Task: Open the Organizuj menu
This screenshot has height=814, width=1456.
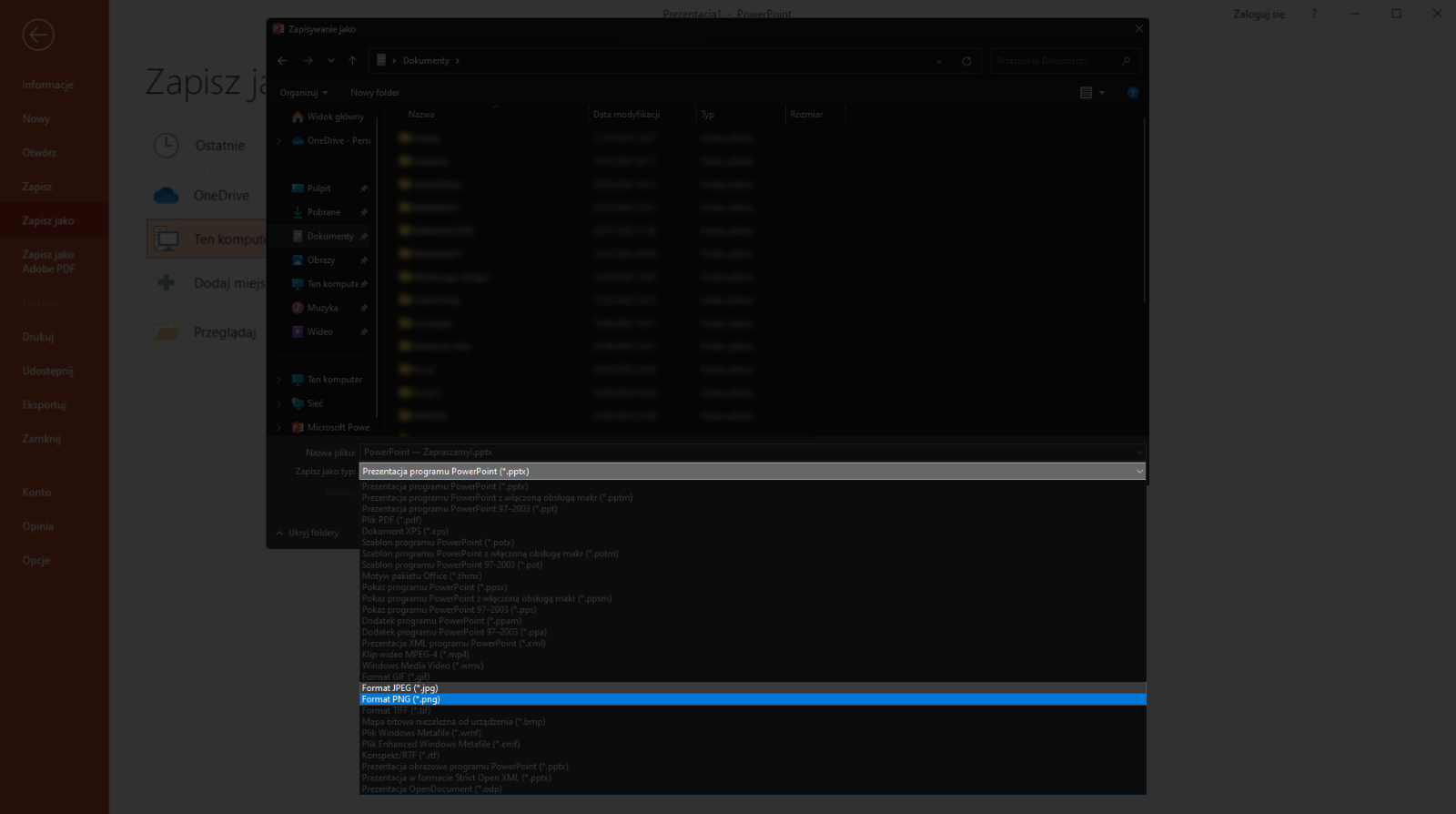Action: (x=304, y=92)
